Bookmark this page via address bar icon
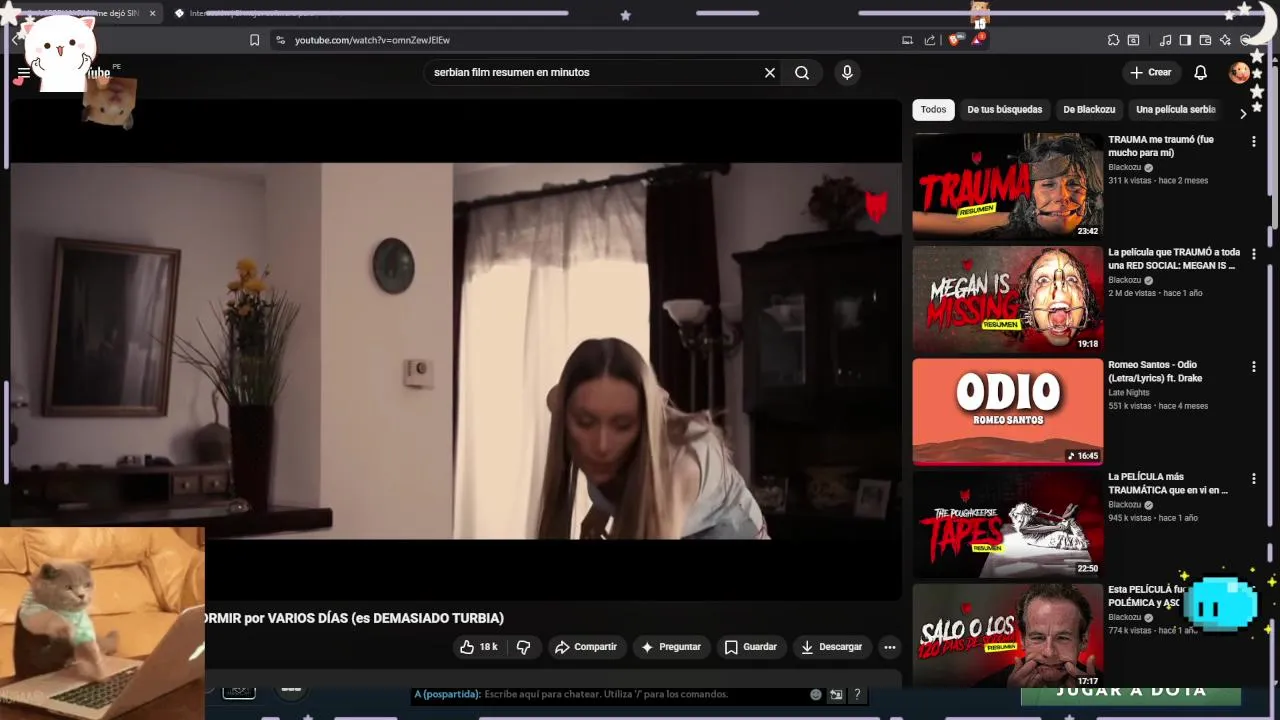The height and width of the screenshot is (720, 1280). click(x=254, y=40)
